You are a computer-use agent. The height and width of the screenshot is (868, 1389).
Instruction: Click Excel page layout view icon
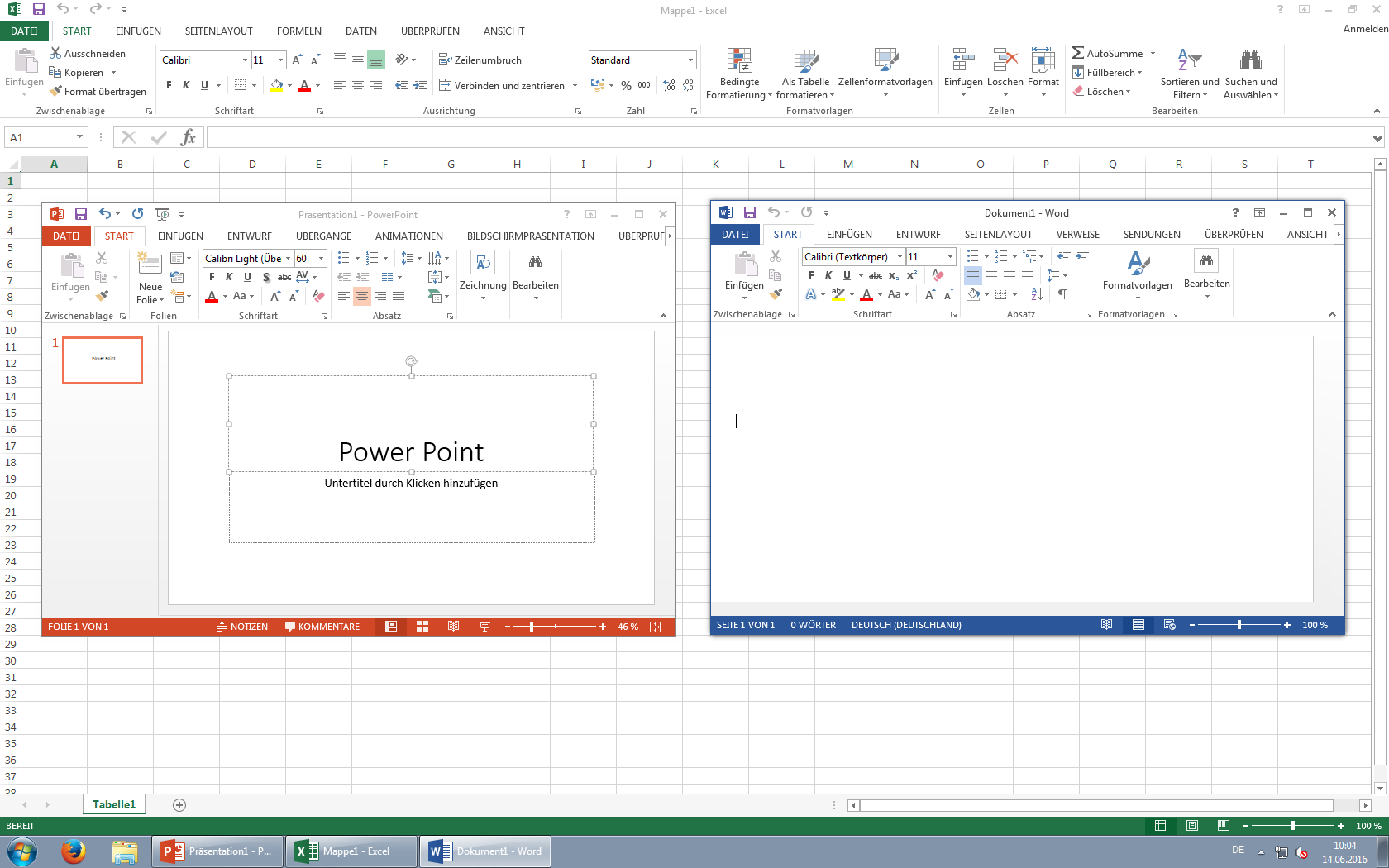pyautogui.click(x=1192, y=825)
